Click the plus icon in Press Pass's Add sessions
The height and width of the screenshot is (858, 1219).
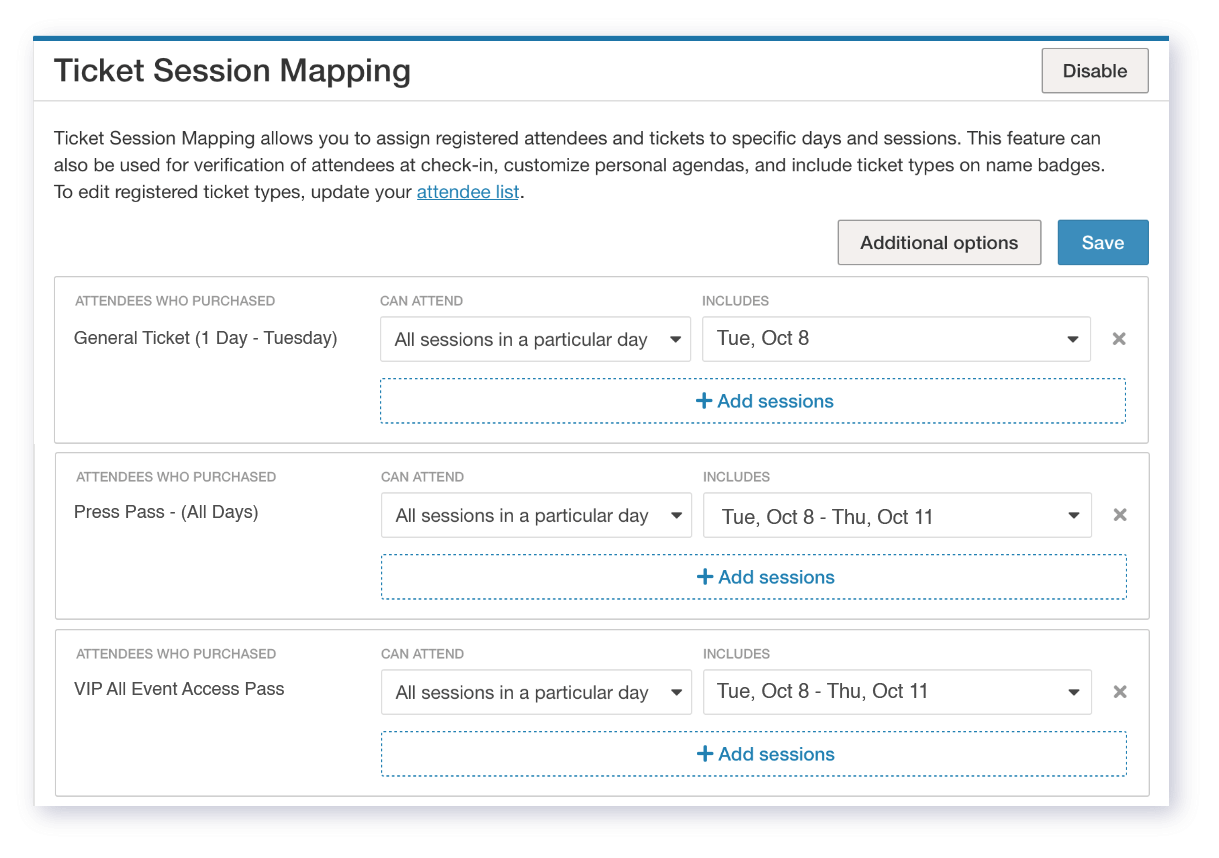(x=705, y=577)
